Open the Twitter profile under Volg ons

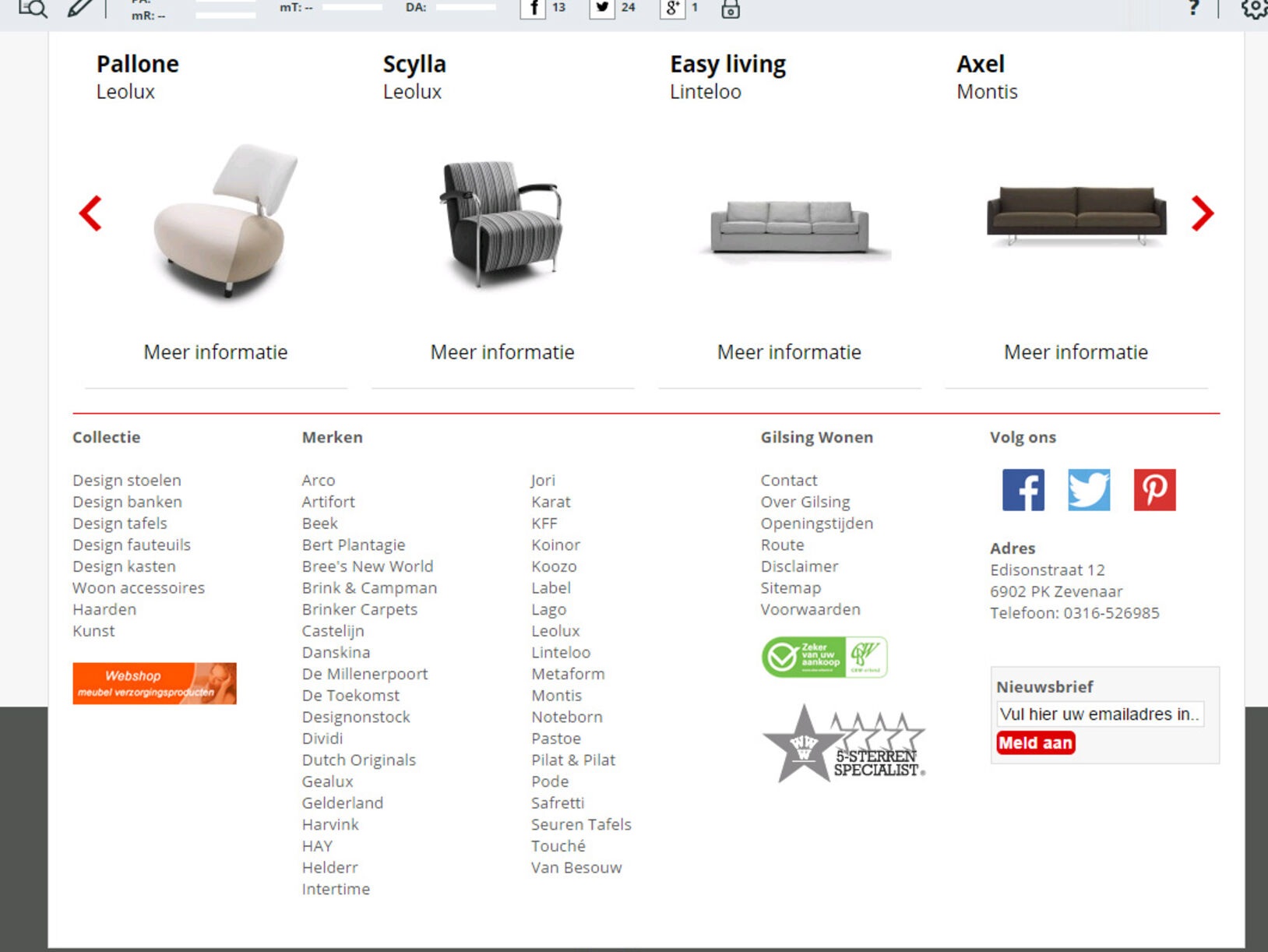click(1088, 489)
